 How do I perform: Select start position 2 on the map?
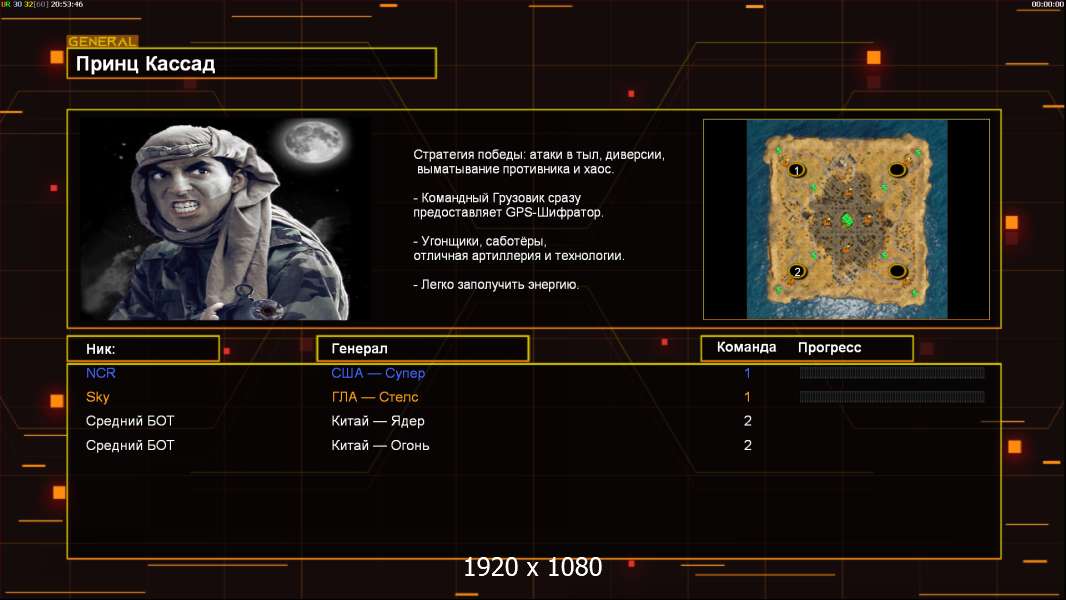(x=797, y=272)
